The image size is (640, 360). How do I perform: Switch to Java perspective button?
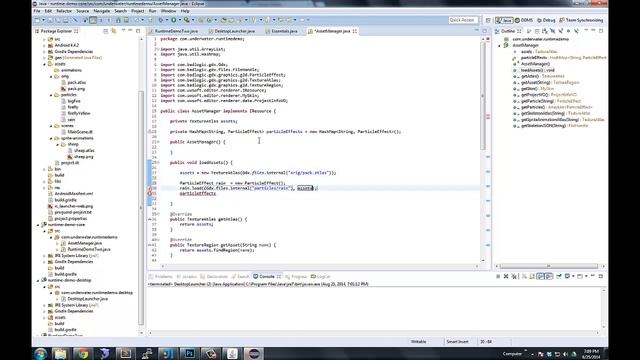pyautogui.click(x=504, y=20)
